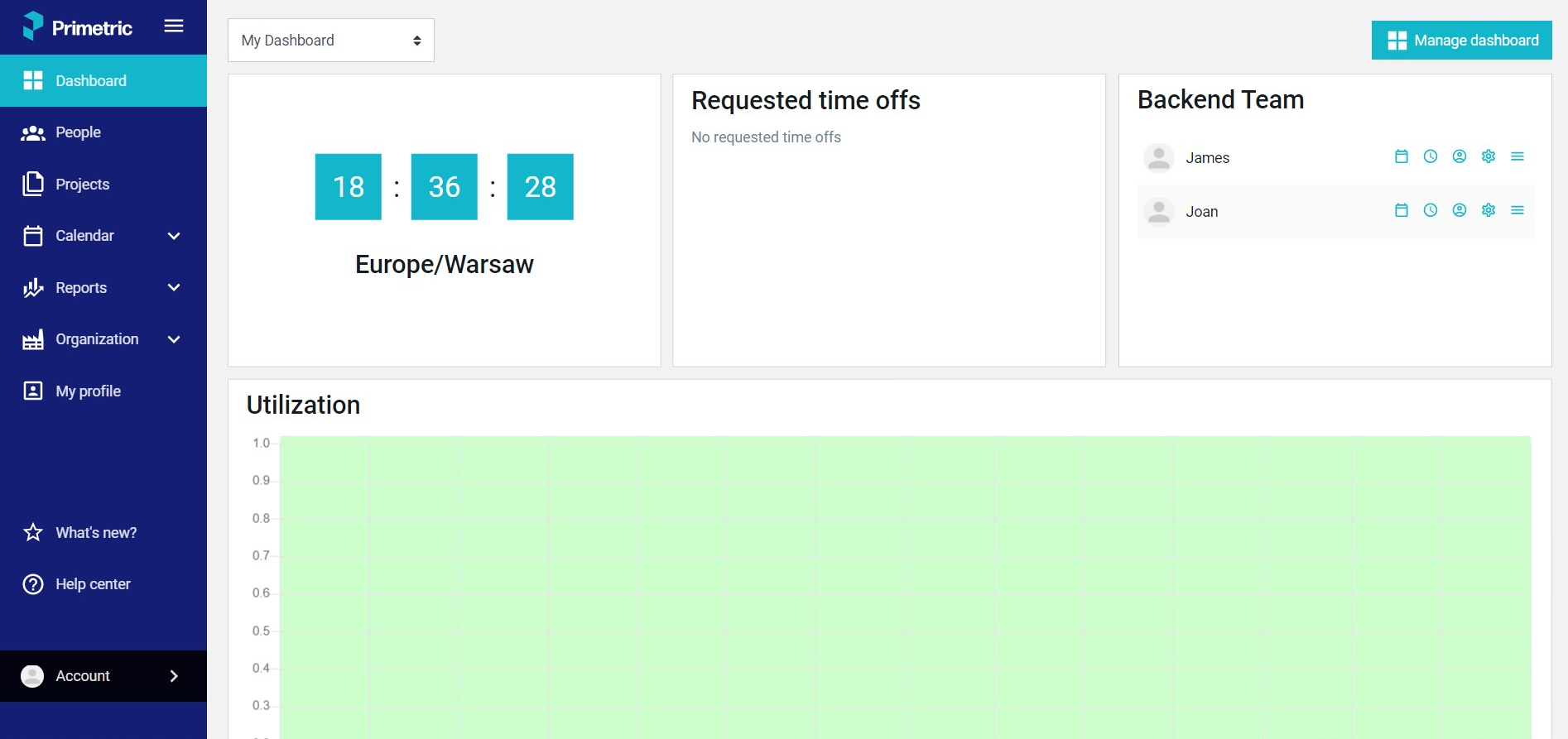The height and width of the screenshot is (739, 1568).
Task: Click the gear settings icon for Joan
Action: (x=1489, y=210)
